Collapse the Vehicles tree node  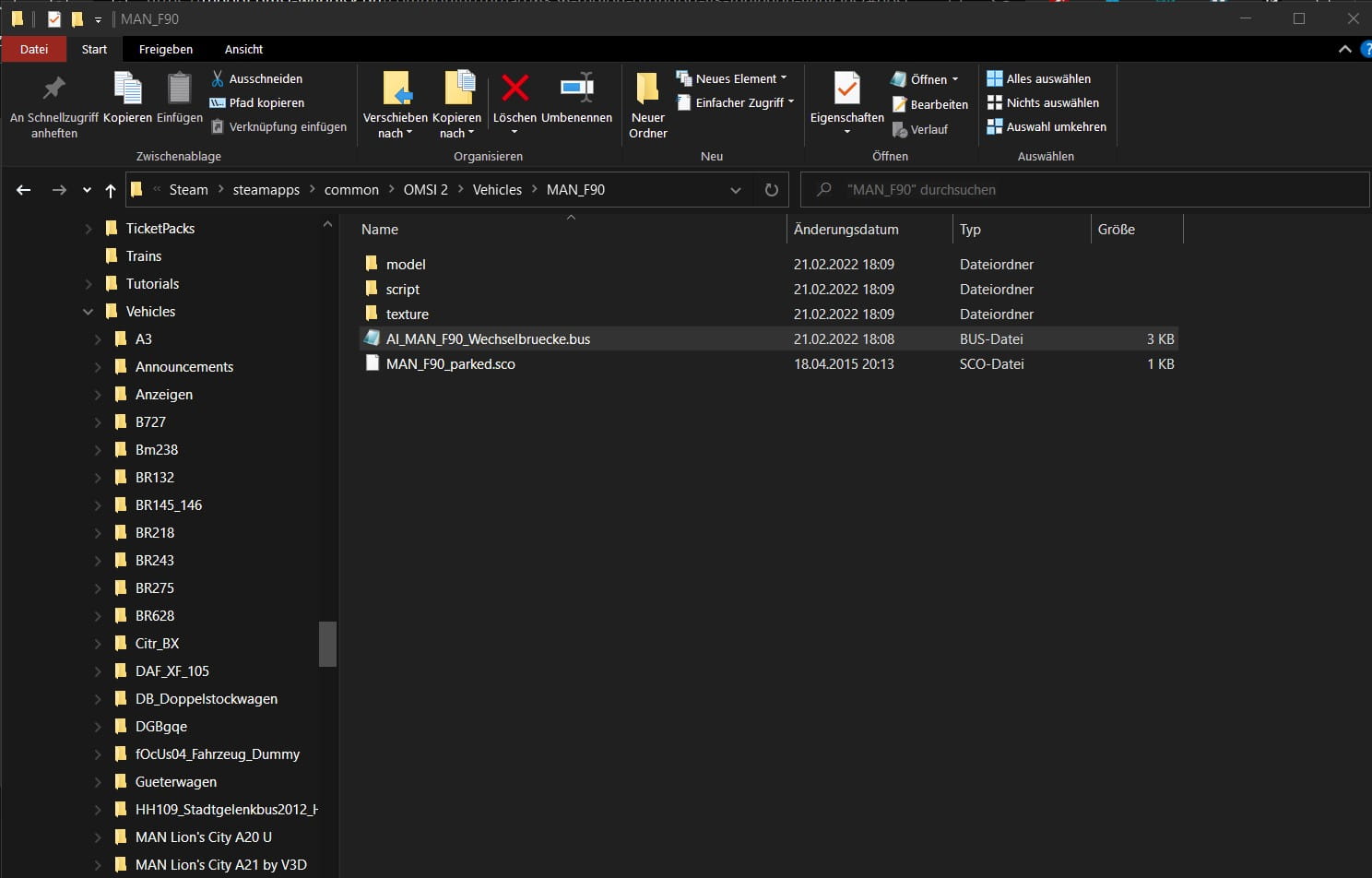coord(89,312)
